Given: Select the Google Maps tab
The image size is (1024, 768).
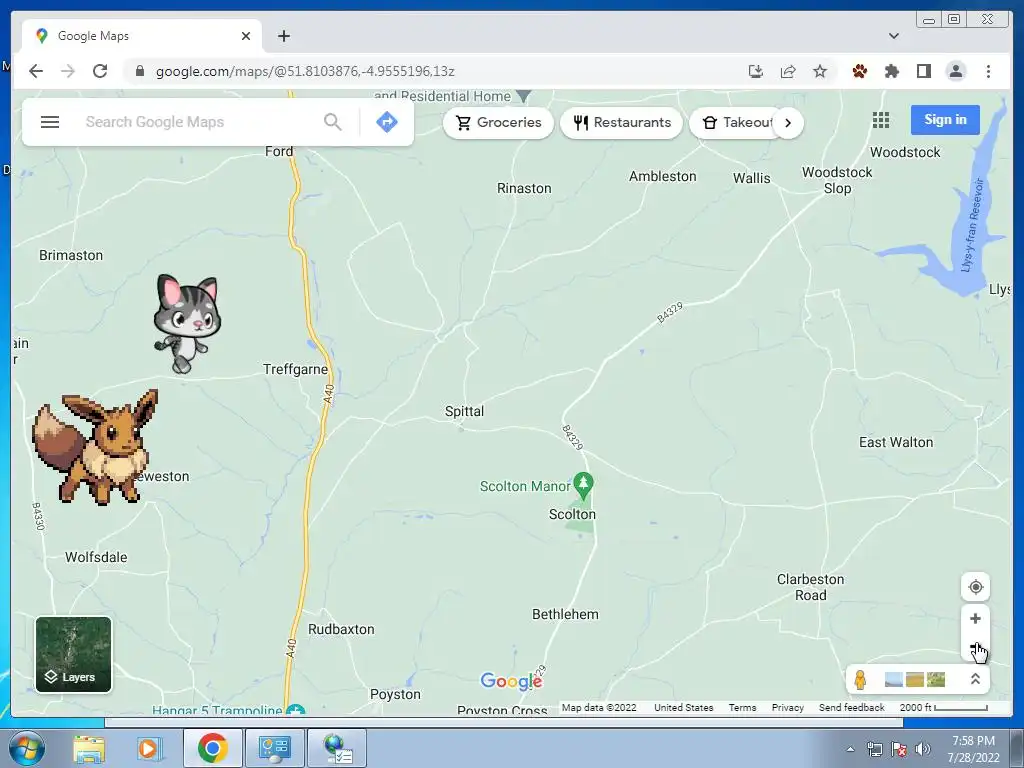Looking at the screenshot, I should [142, 36].
